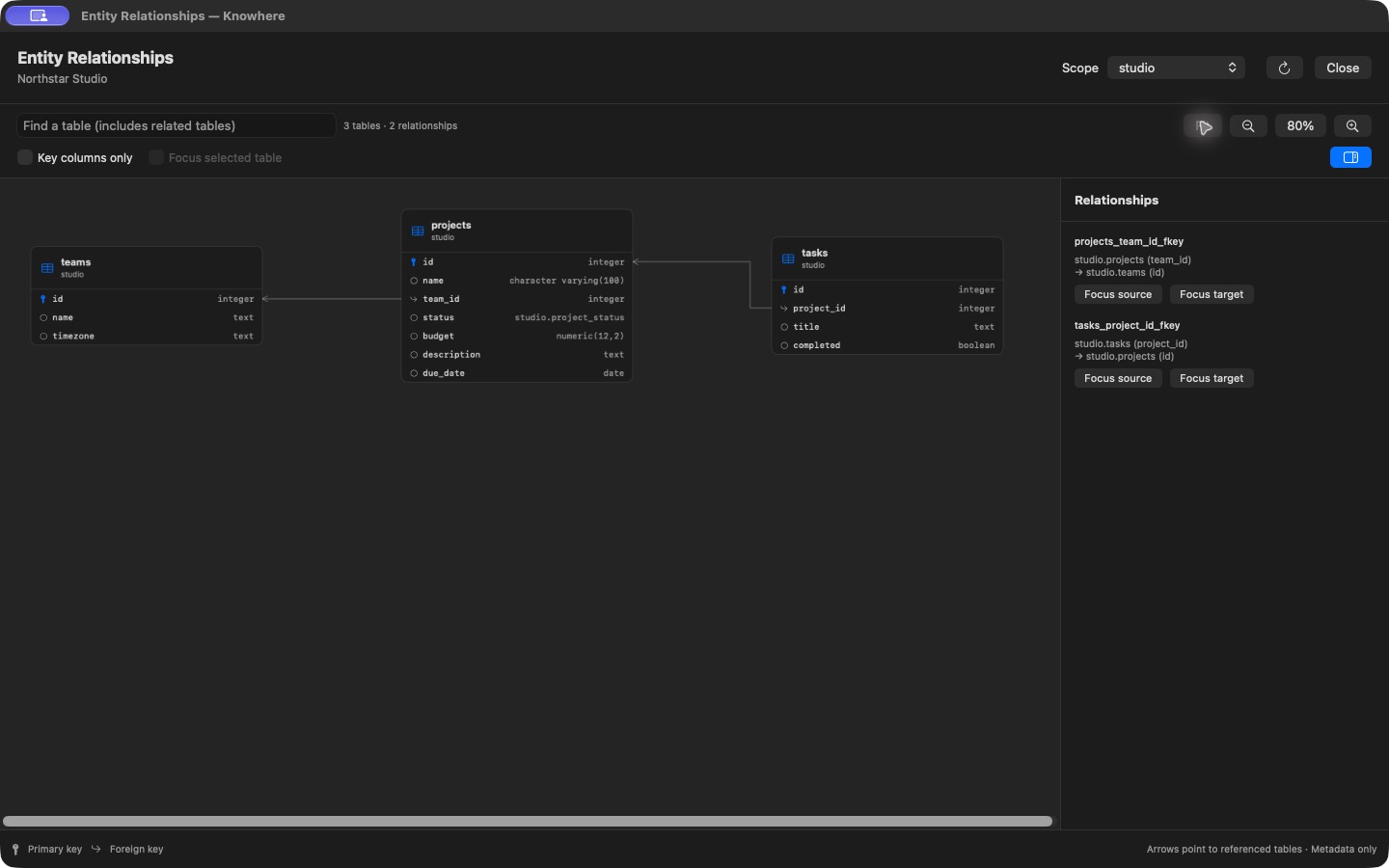
Task: Focus source for projects_team_id_fkey
Action: [x=1118, y=294]
